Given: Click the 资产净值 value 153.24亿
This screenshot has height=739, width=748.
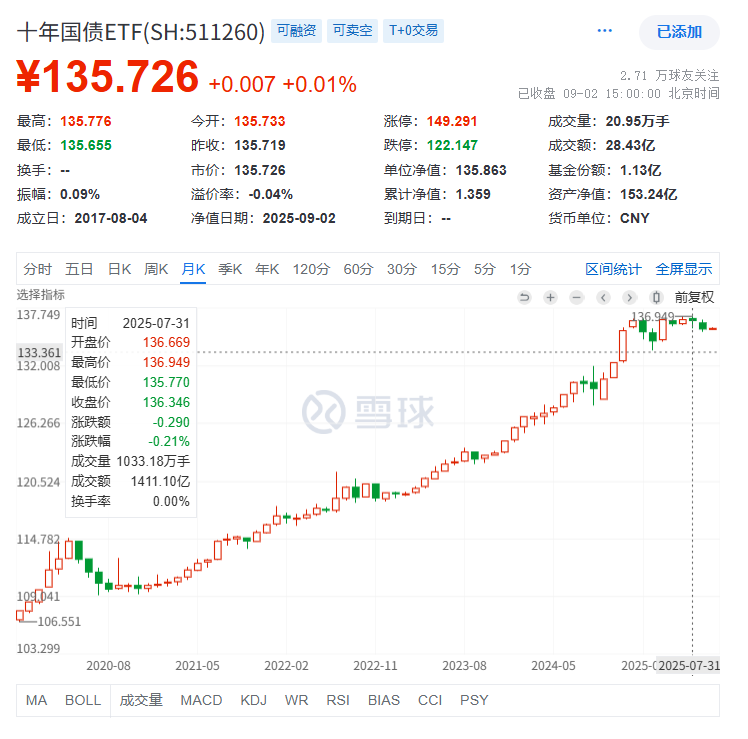Looking at the screenshot, I should click(649, 194).
